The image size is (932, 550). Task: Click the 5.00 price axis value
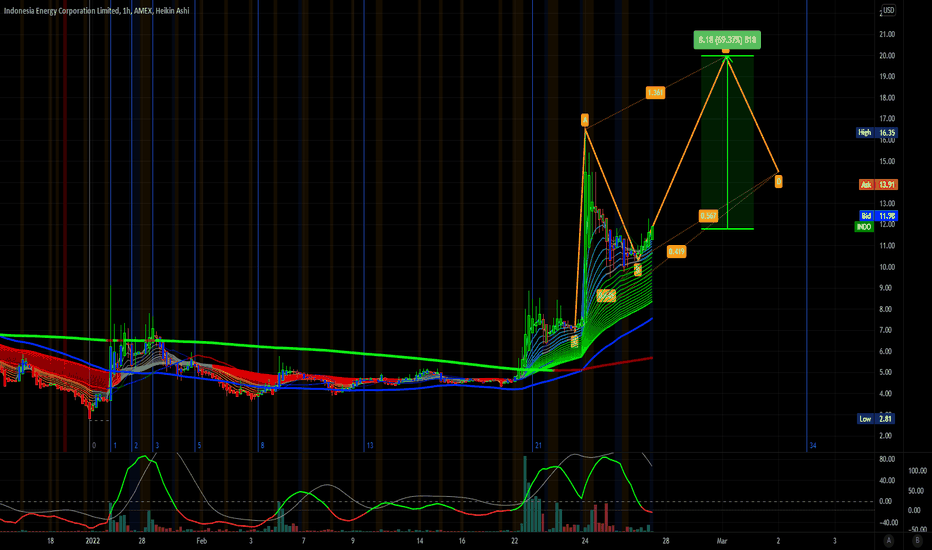coord(886,372)
